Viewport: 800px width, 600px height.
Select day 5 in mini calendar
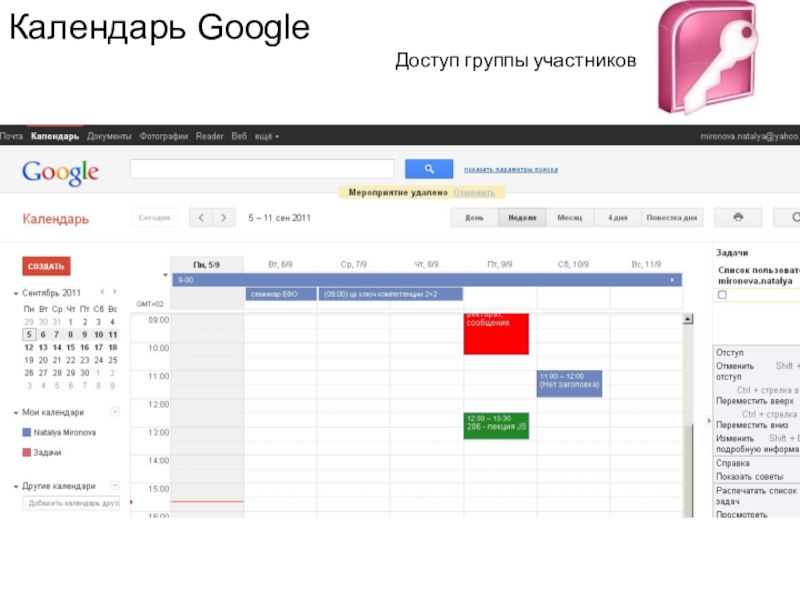(x=29, y=335)
